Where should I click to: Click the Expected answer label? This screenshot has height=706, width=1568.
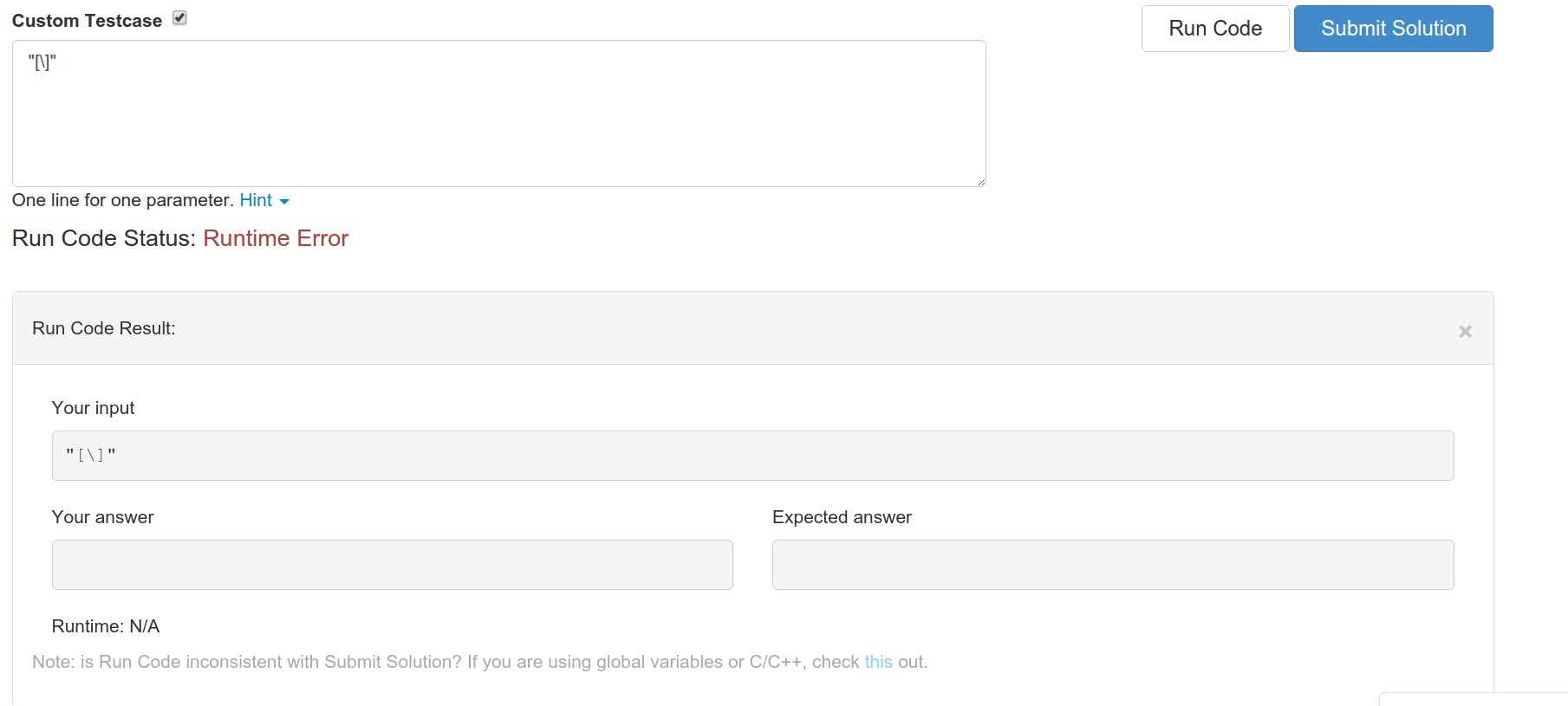pyautogui.click(x=842, y=517)
